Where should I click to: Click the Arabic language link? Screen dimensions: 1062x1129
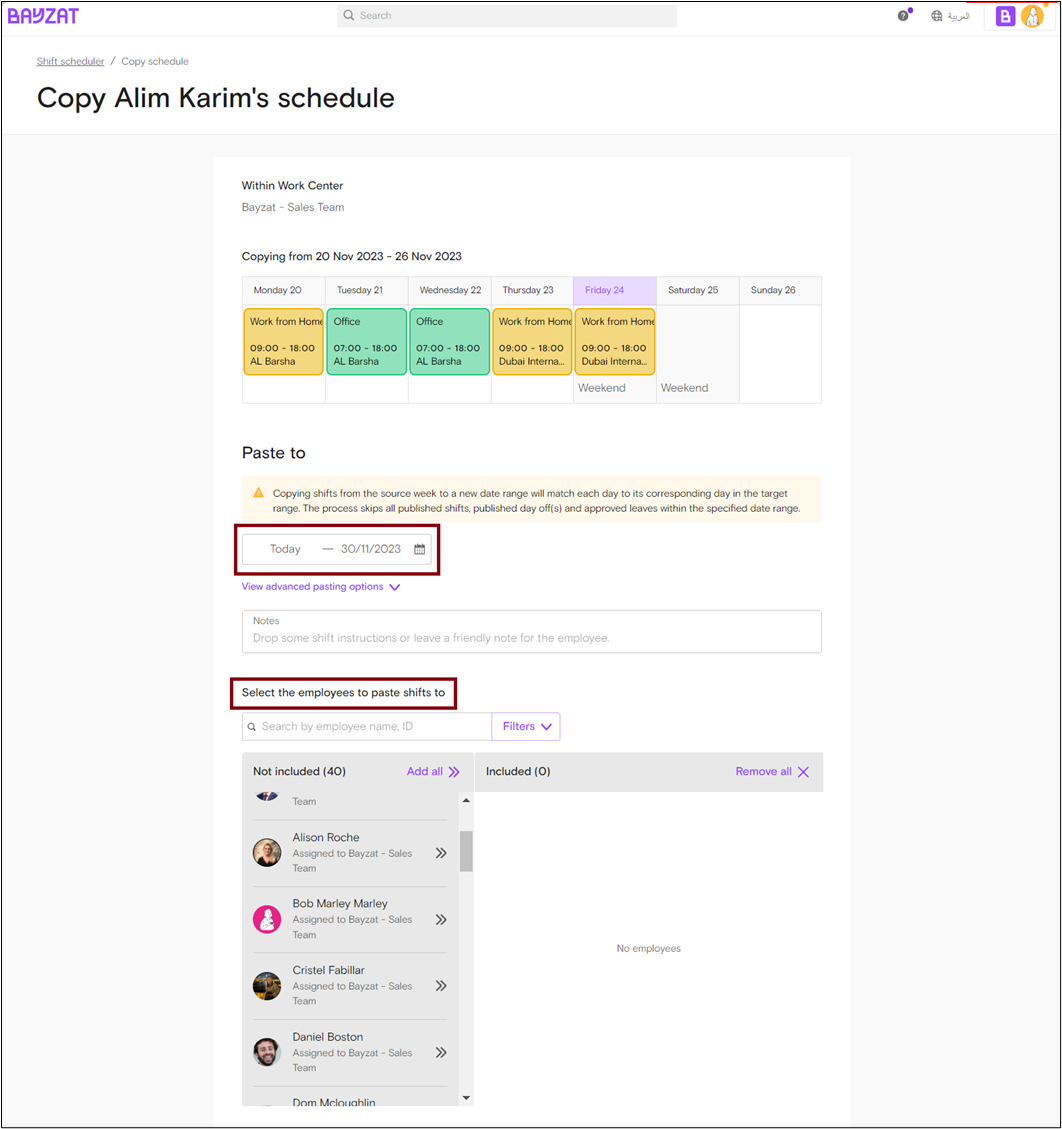[958, 16]
